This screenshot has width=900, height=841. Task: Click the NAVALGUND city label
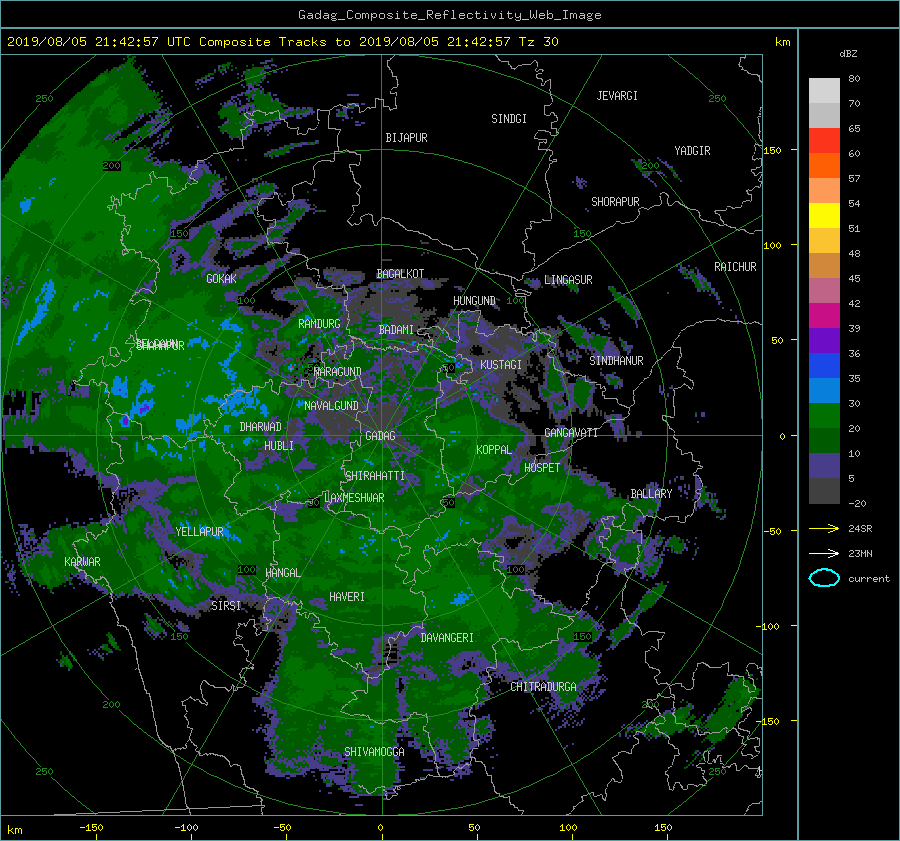click(331, 406)
